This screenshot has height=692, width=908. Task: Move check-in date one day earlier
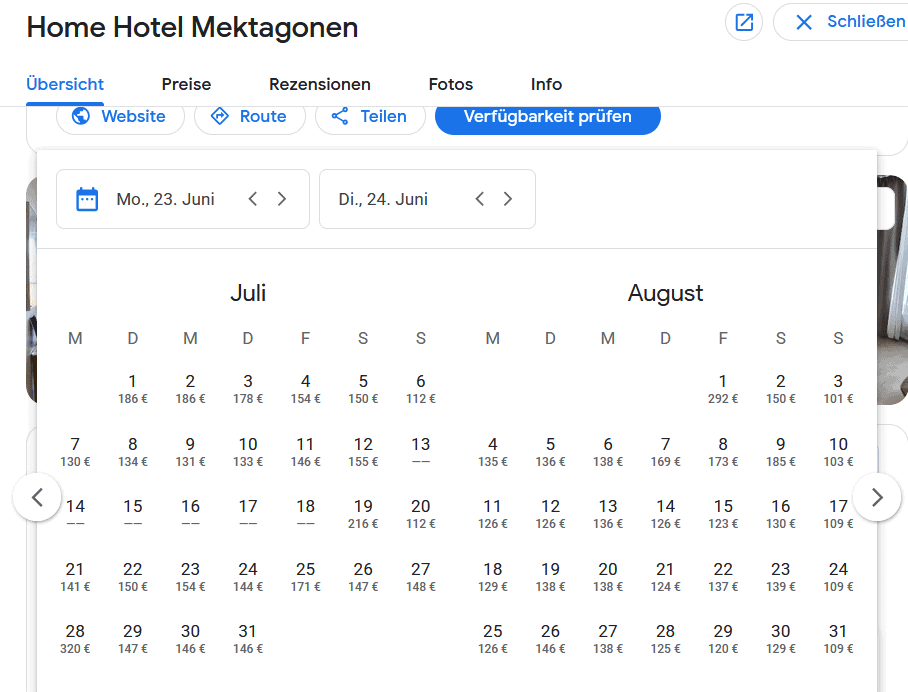pos(253,199)
